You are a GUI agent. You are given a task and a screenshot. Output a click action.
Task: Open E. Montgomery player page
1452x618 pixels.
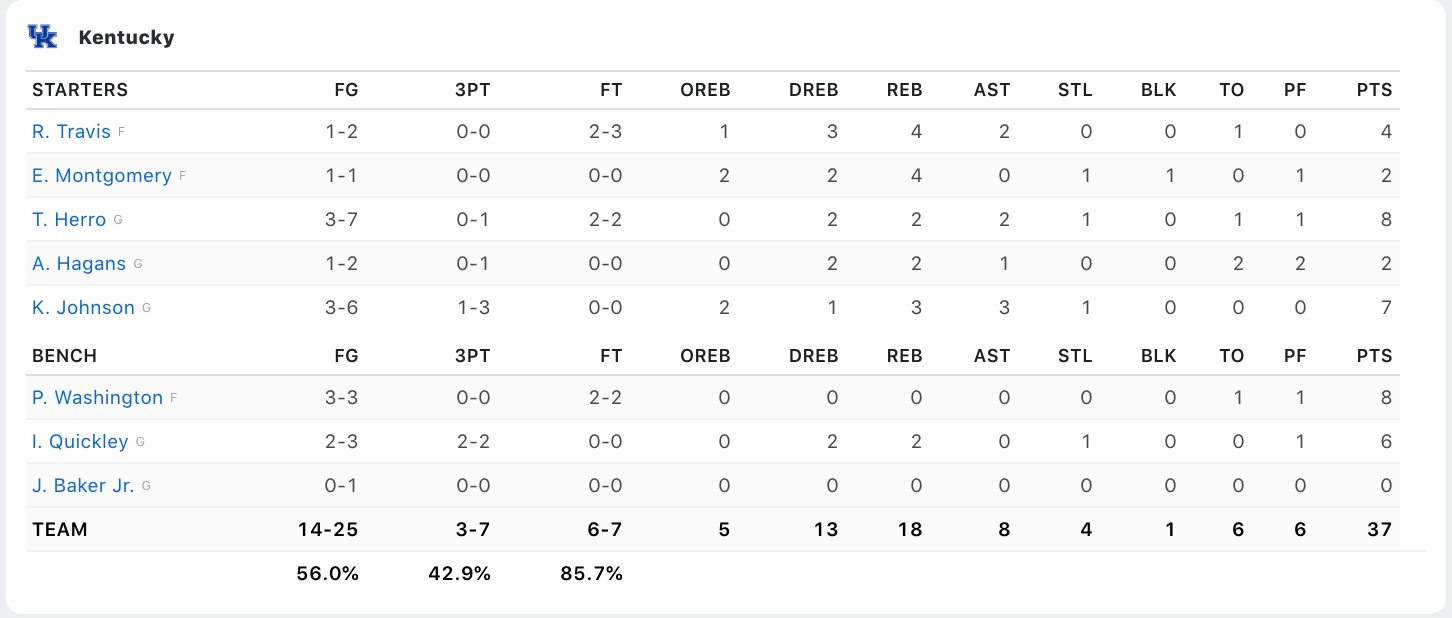coord(101,176)
